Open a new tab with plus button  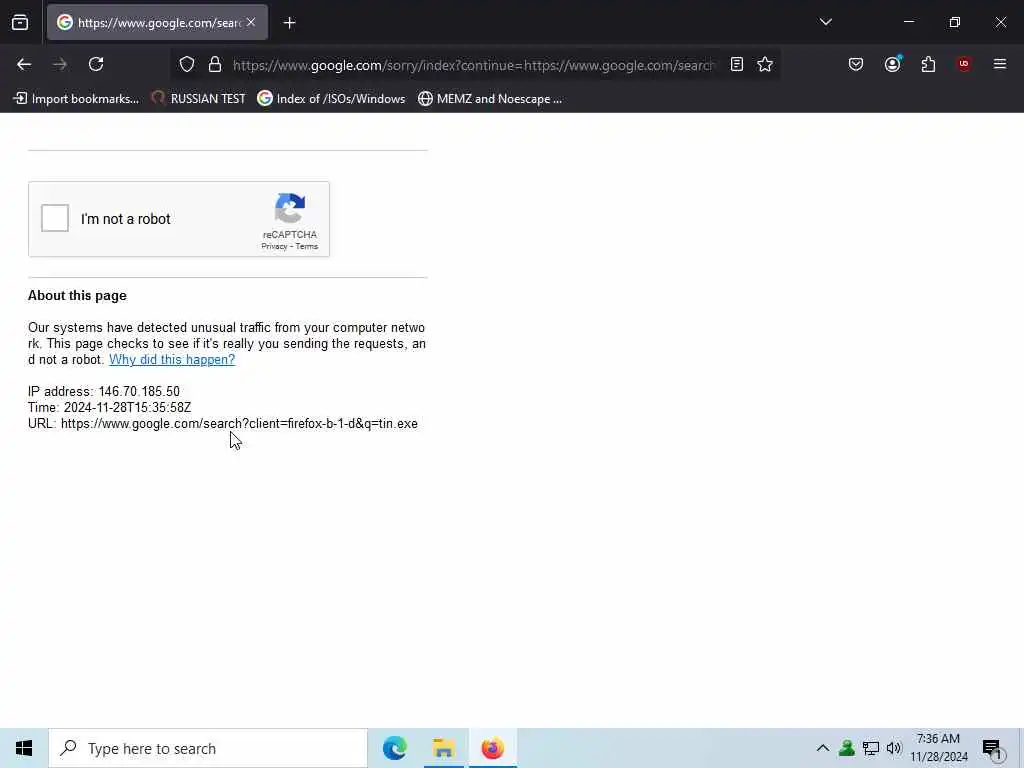pyautogui.click(x=290, y=23)
